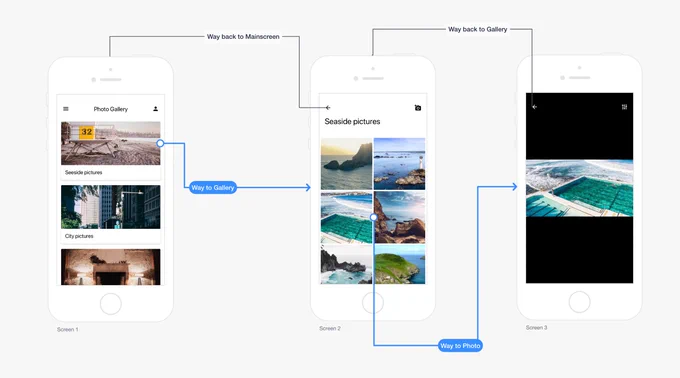Open the red rocky coast photo on Screen 2

(x=399, y=217)
